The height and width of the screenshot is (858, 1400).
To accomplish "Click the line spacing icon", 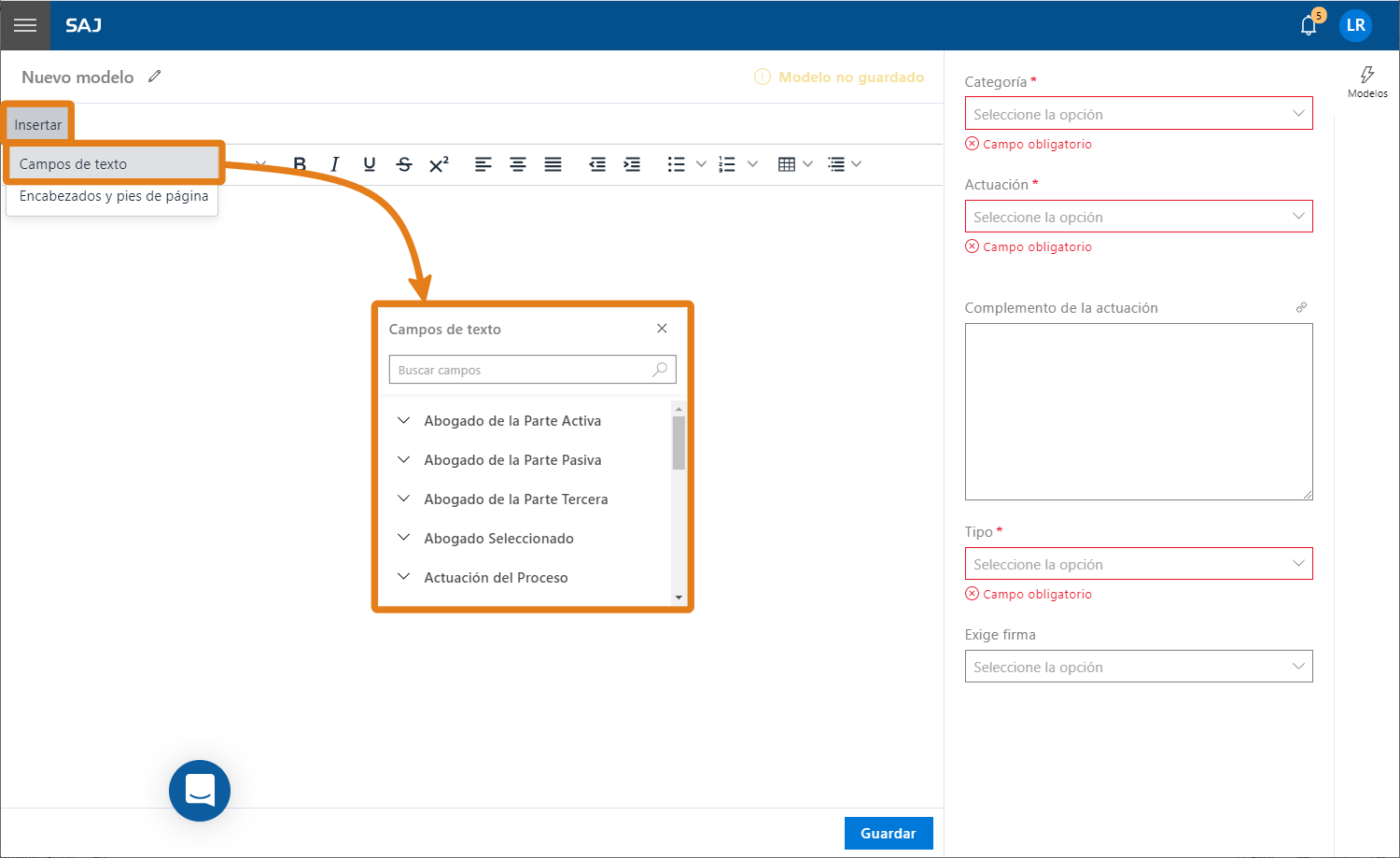I will (837, 164).
